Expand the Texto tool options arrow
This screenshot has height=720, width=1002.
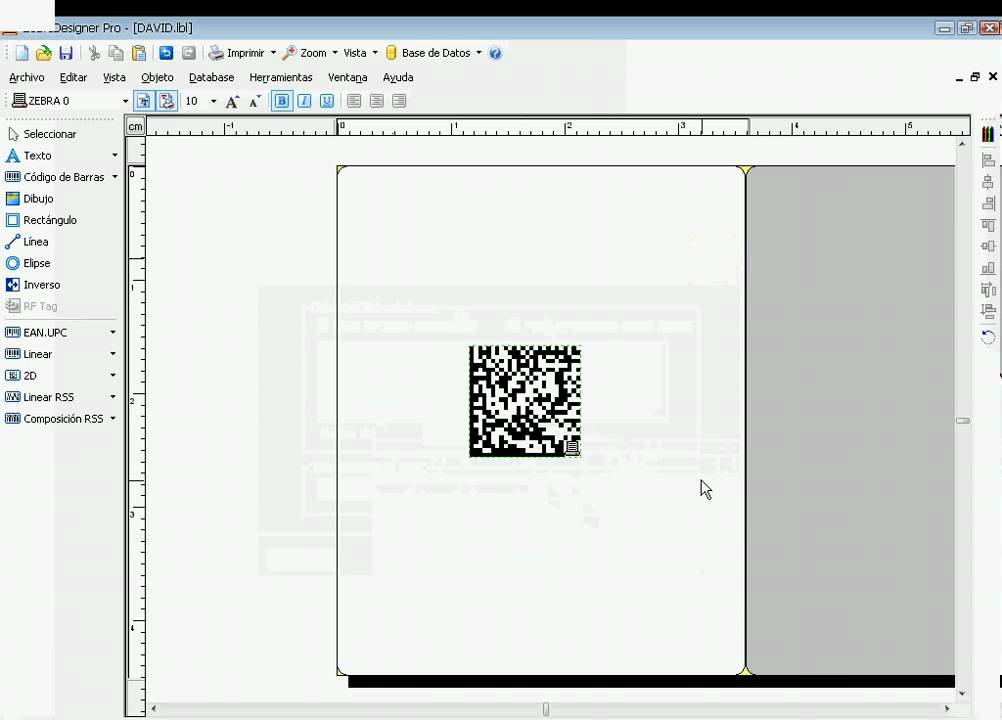(114, 155)
